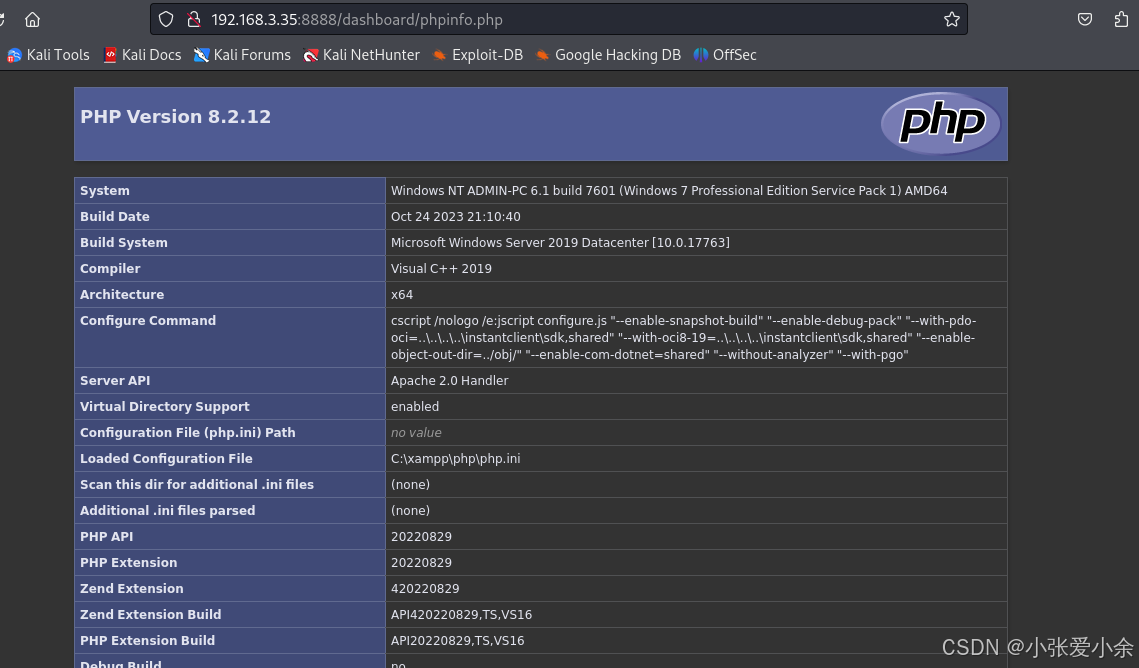Select the Zend Extension label
Viewport: 1139px width, 668px height.
131,589
